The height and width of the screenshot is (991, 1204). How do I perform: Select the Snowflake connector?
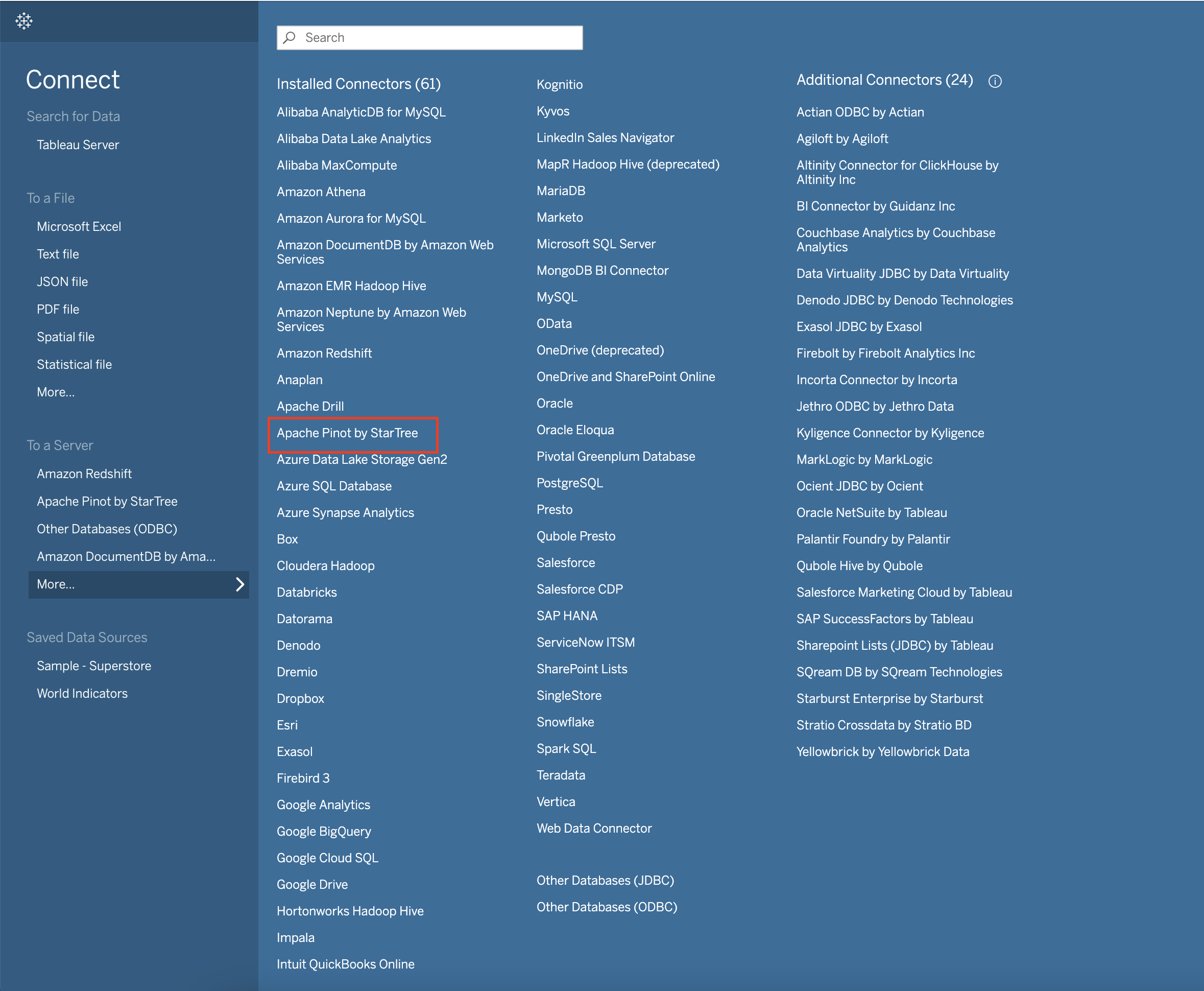click(565, 722)
